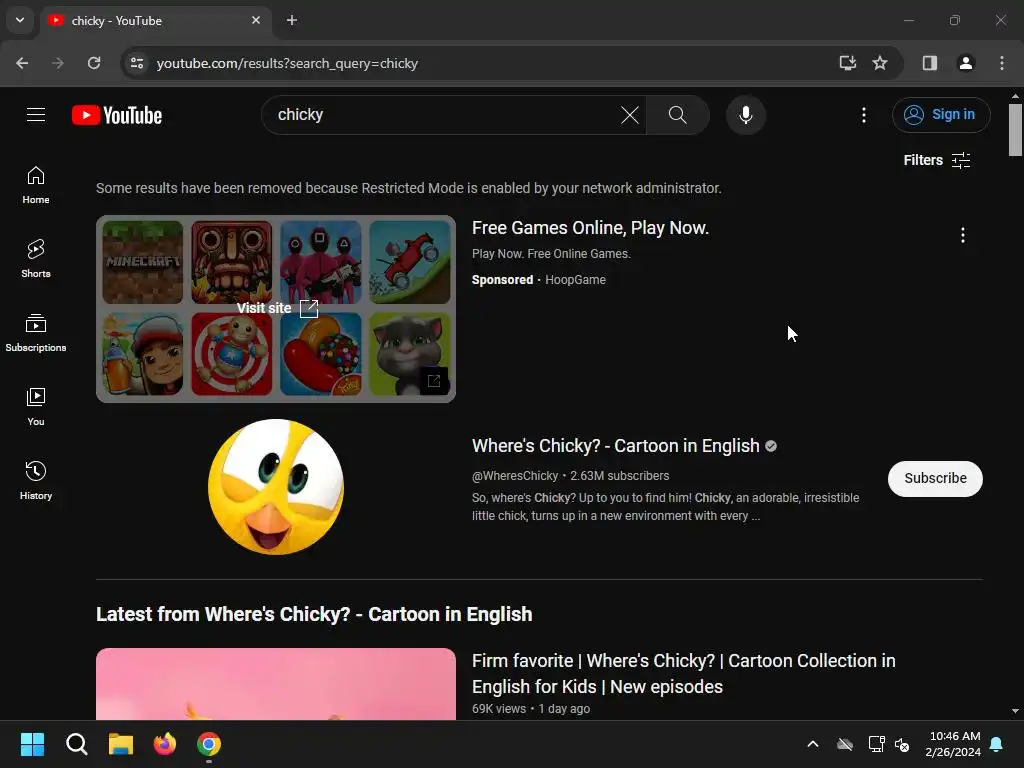
Task: Open Where's Chicky? - Cartoon in English channel
Action: pos(615,446)
